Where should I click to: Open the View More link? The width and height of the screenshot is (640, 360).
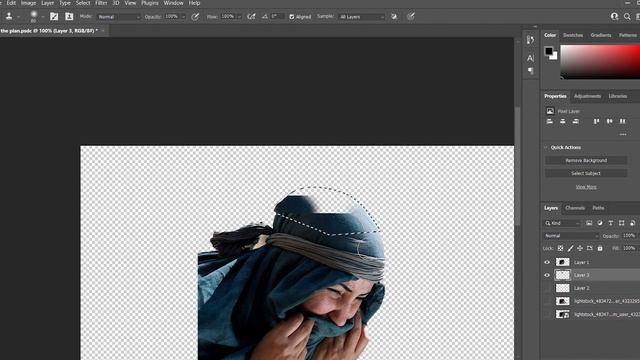pos(586,187)
